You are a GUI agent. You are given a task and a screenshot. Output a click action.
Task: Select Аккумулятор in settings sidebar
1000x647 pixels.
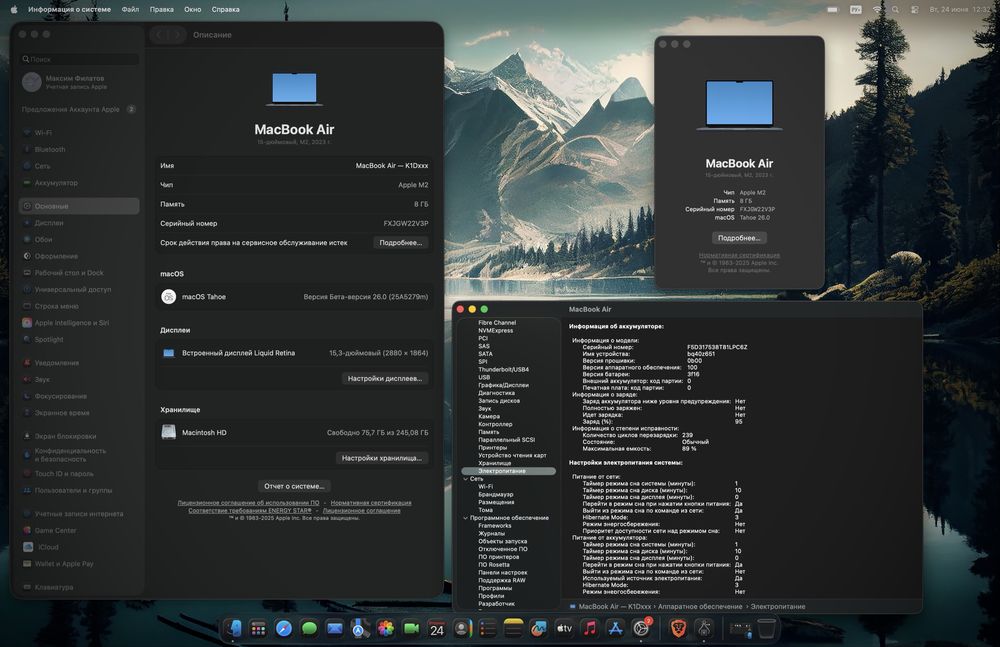[79, 182]
